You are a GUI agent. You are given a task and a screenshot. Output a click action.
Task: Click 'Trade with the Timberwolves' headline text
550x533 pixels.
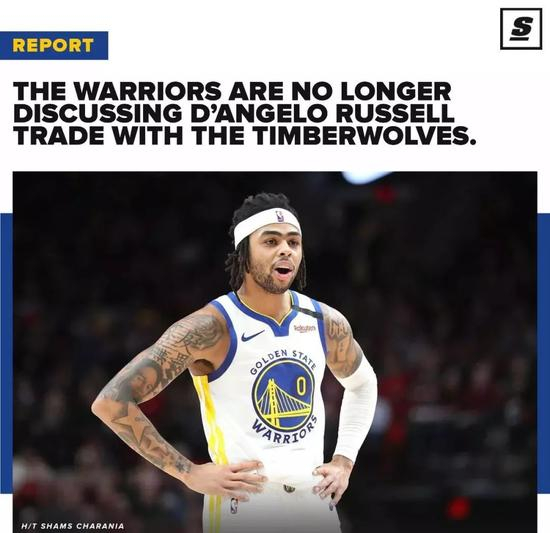pyautogui.click(x=246, y=135)
